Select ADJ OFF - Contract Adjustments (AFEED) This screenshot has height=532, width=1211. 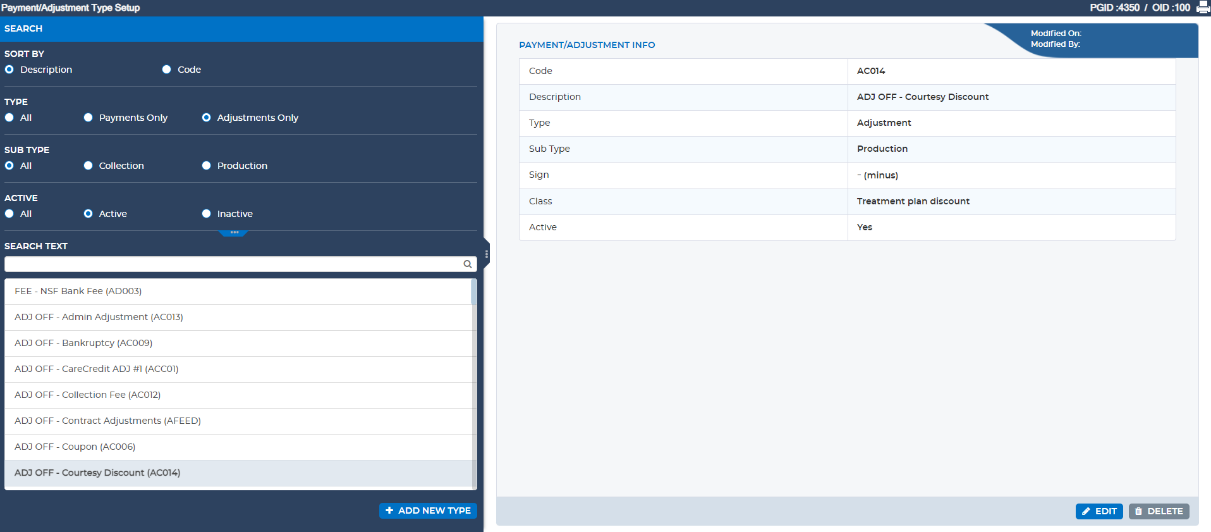(x=237, y=421)
